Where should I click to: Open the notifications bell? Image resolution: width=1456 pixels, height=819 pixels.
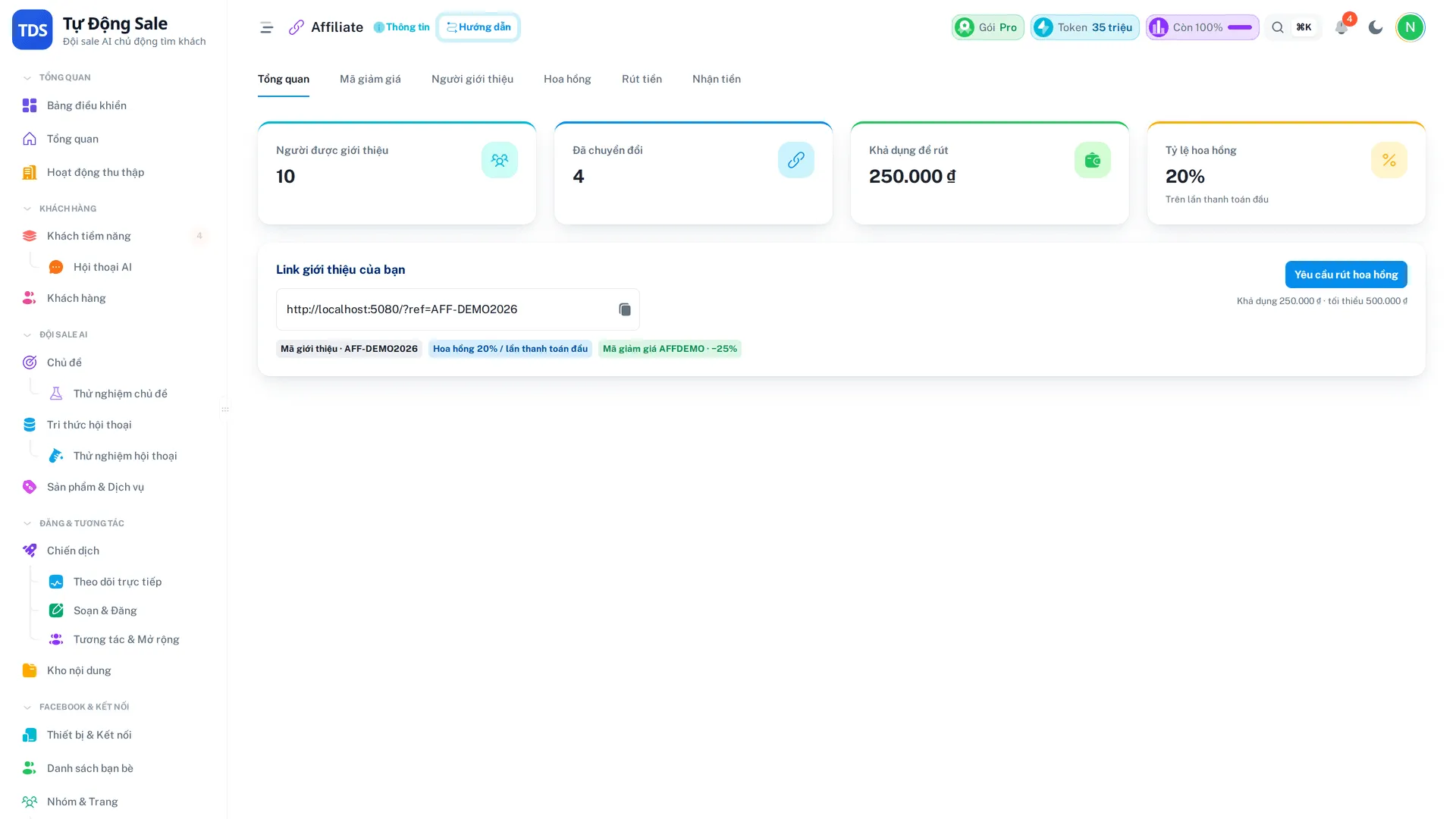point(1341,27)
